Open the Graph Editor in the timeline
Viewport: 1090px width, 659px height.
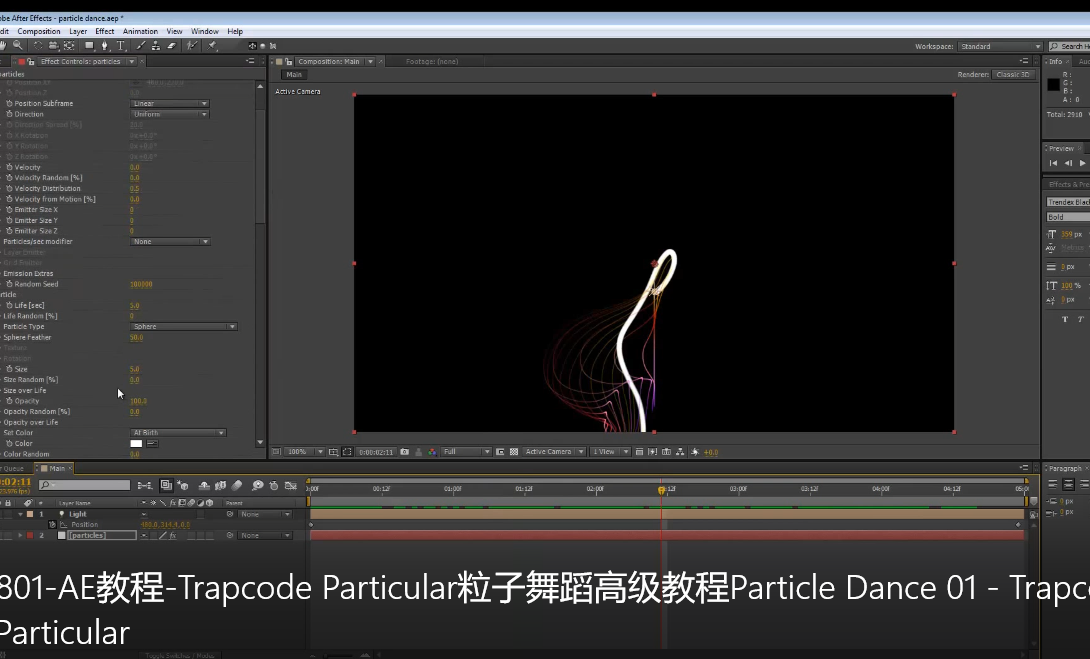[x=291, y=485]
